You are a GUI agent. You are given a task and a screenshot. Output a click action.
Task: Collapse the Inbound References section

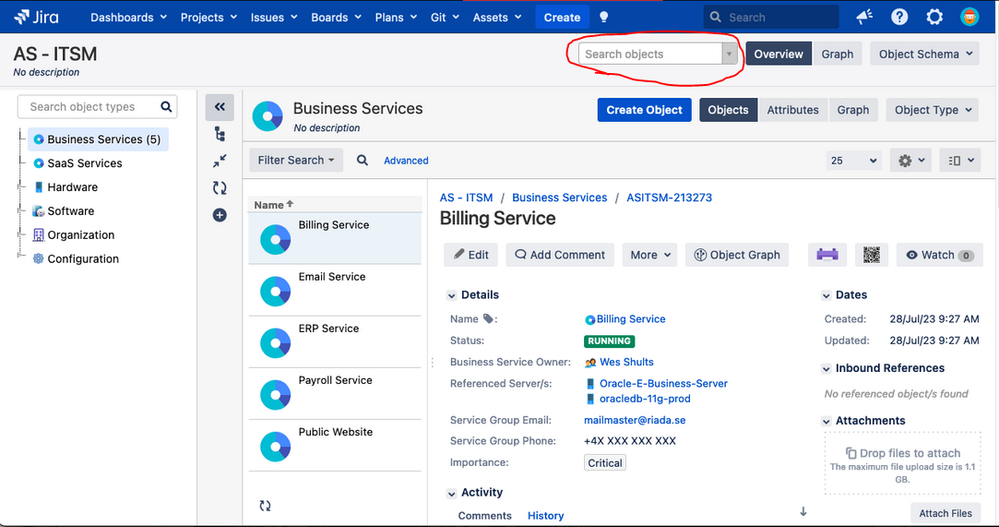click(x=826, y=369)
